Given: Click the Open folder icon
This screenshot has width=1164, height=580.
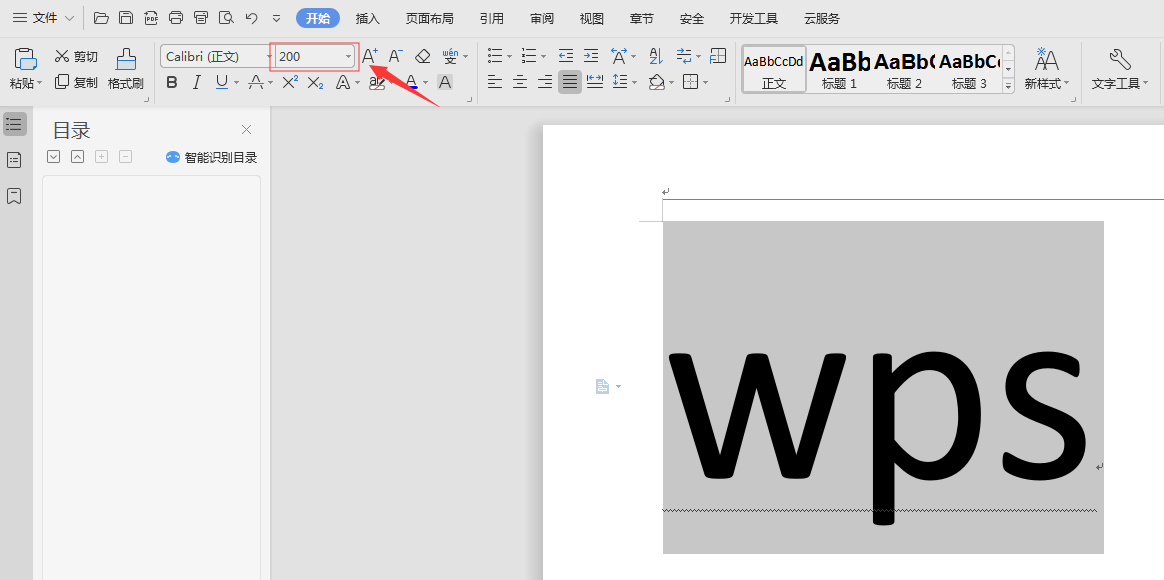Looking at the screenshot, I should [x=101, y=18].
